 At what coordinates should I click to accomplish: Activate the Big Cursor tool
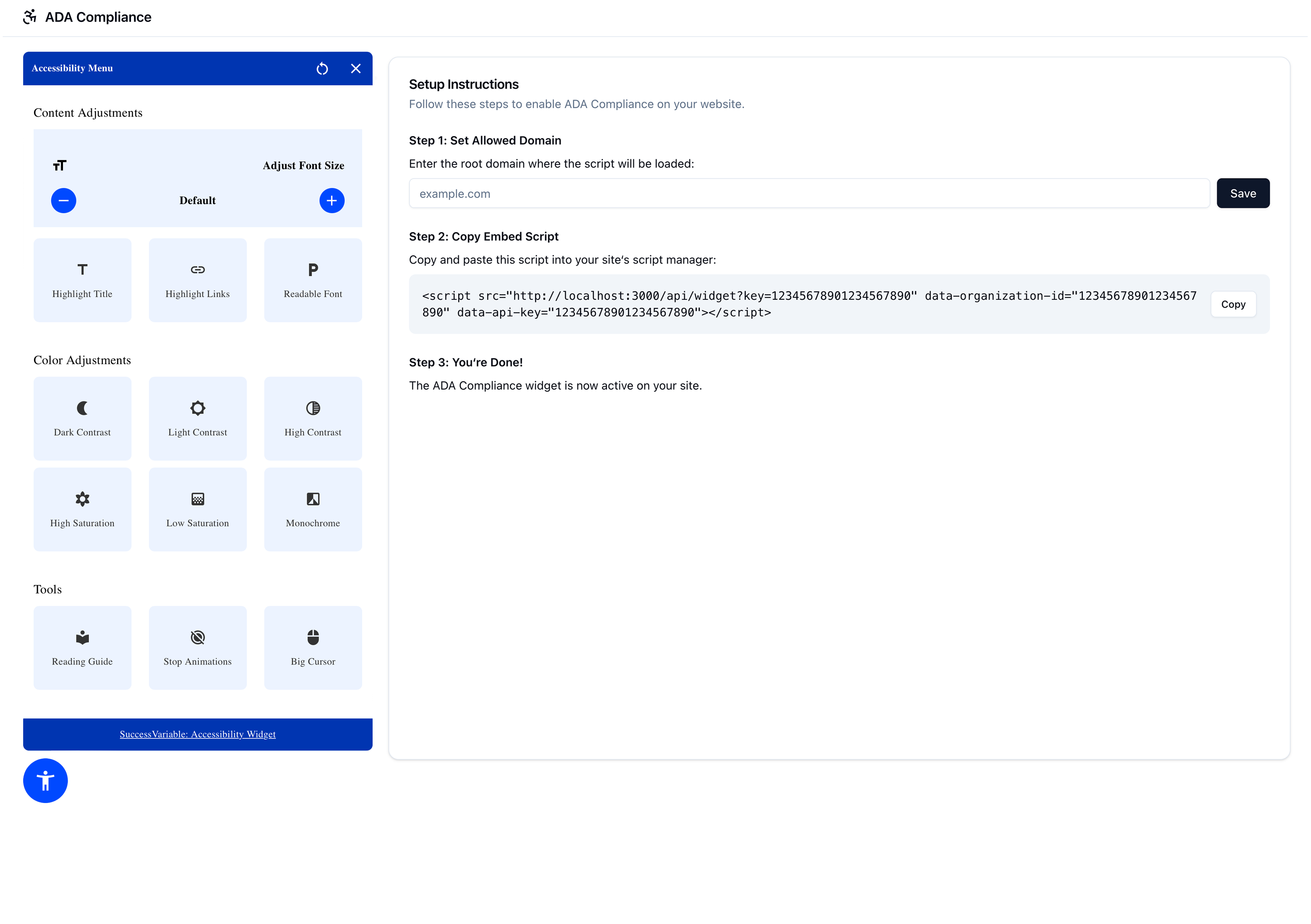point(313,648)
